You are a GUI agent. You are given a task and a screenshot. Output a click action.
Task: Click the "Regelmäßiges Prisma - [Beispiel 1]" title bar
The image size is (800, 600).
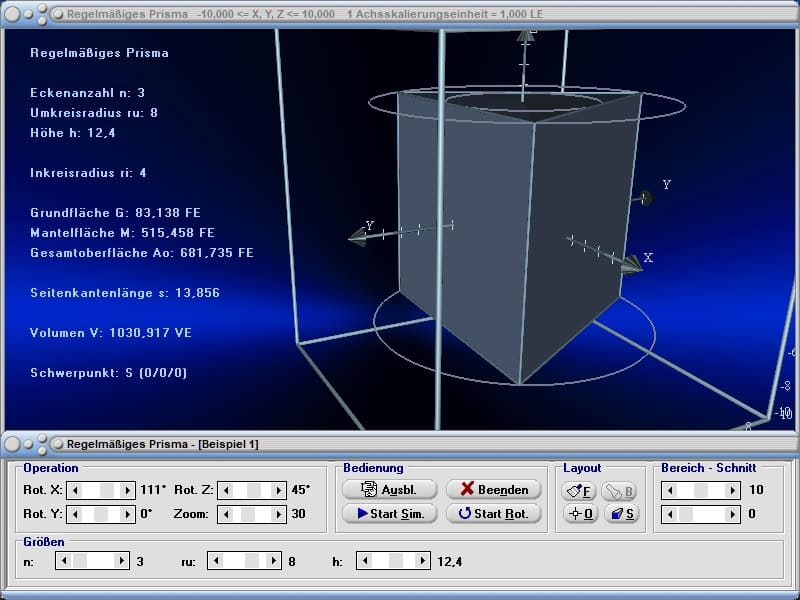(x=400, y=444)
